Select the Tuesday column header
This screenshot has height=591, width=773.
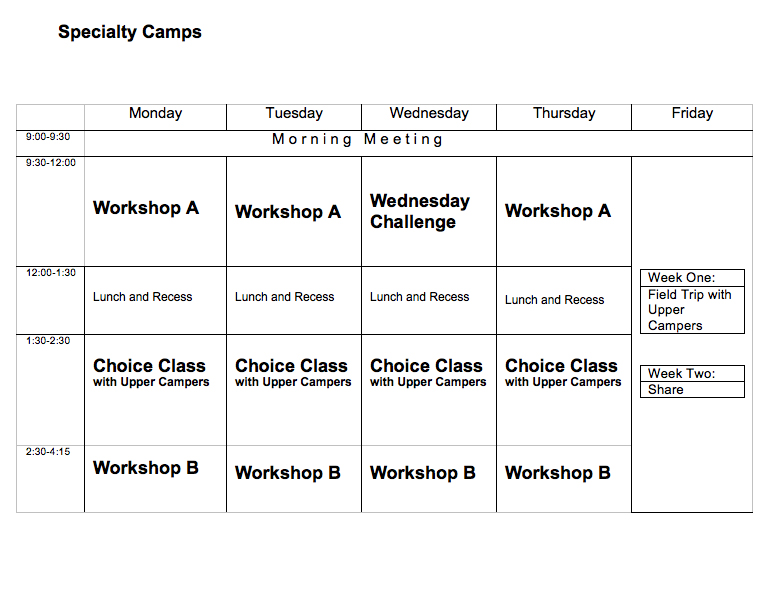pos(294,114)
